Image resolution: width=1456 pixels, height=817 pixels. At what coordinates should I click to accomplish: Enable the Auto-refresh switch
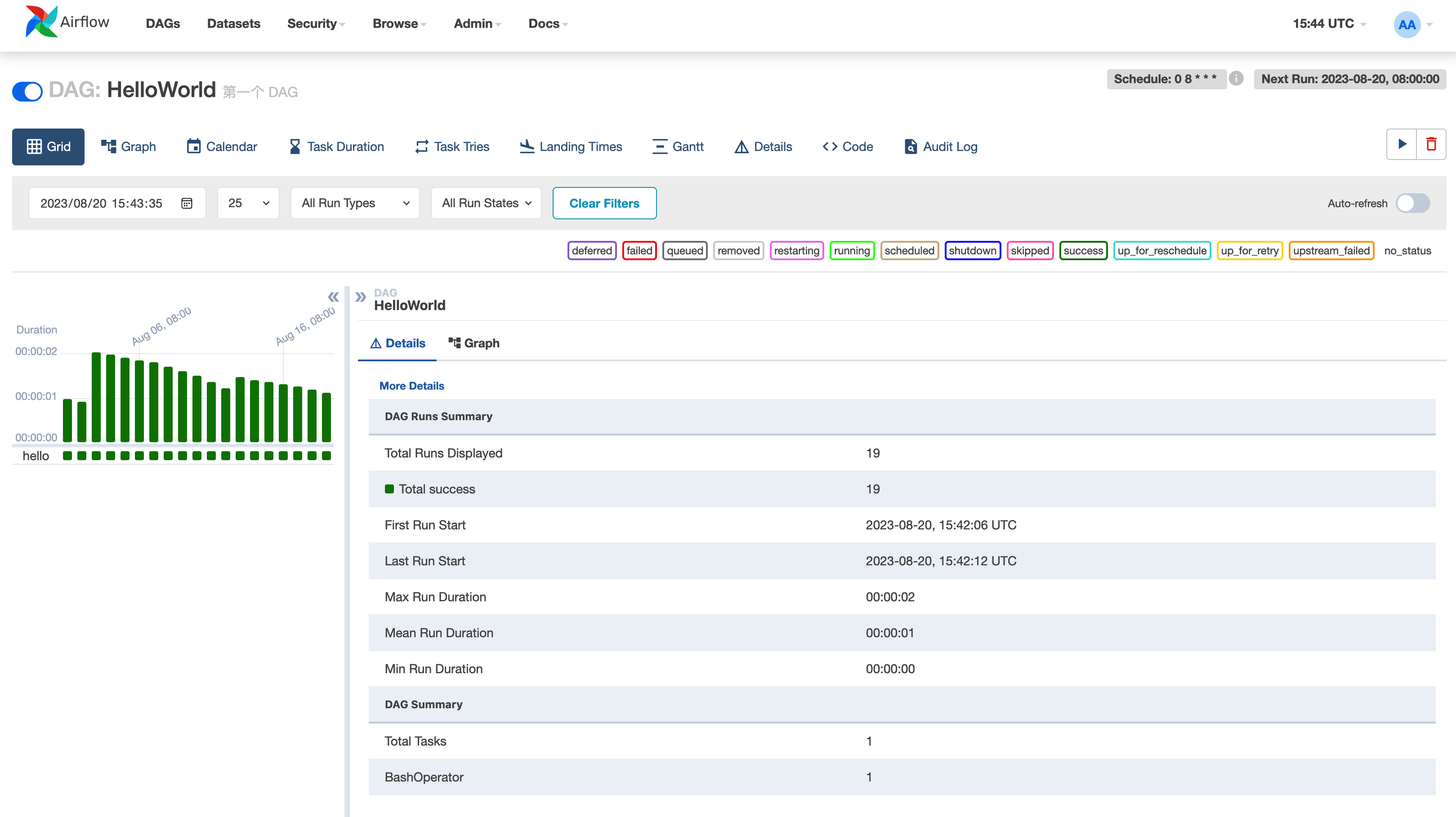1412,204
